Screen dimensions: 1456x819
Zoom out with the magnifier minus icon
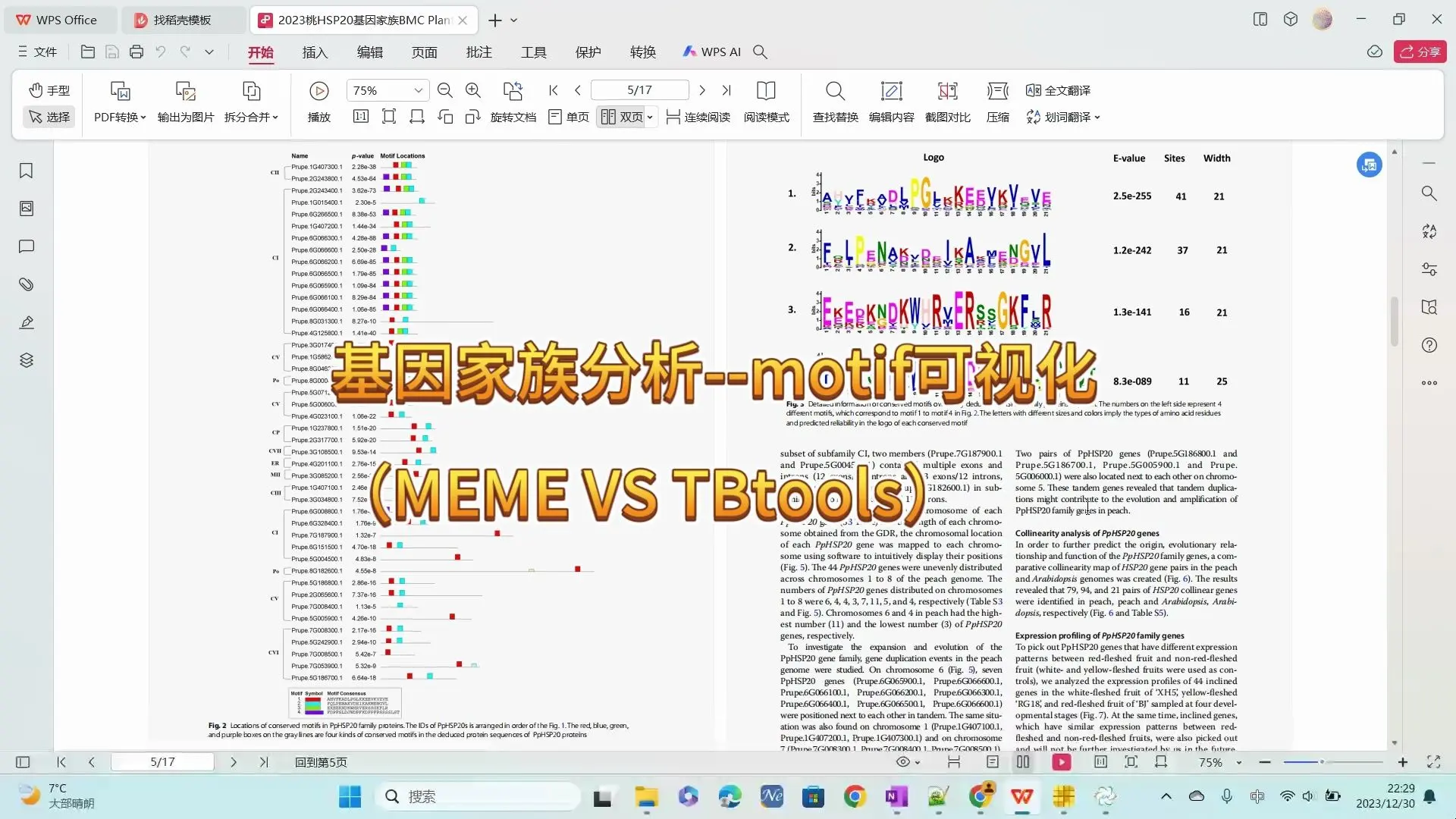click(444, 89)
